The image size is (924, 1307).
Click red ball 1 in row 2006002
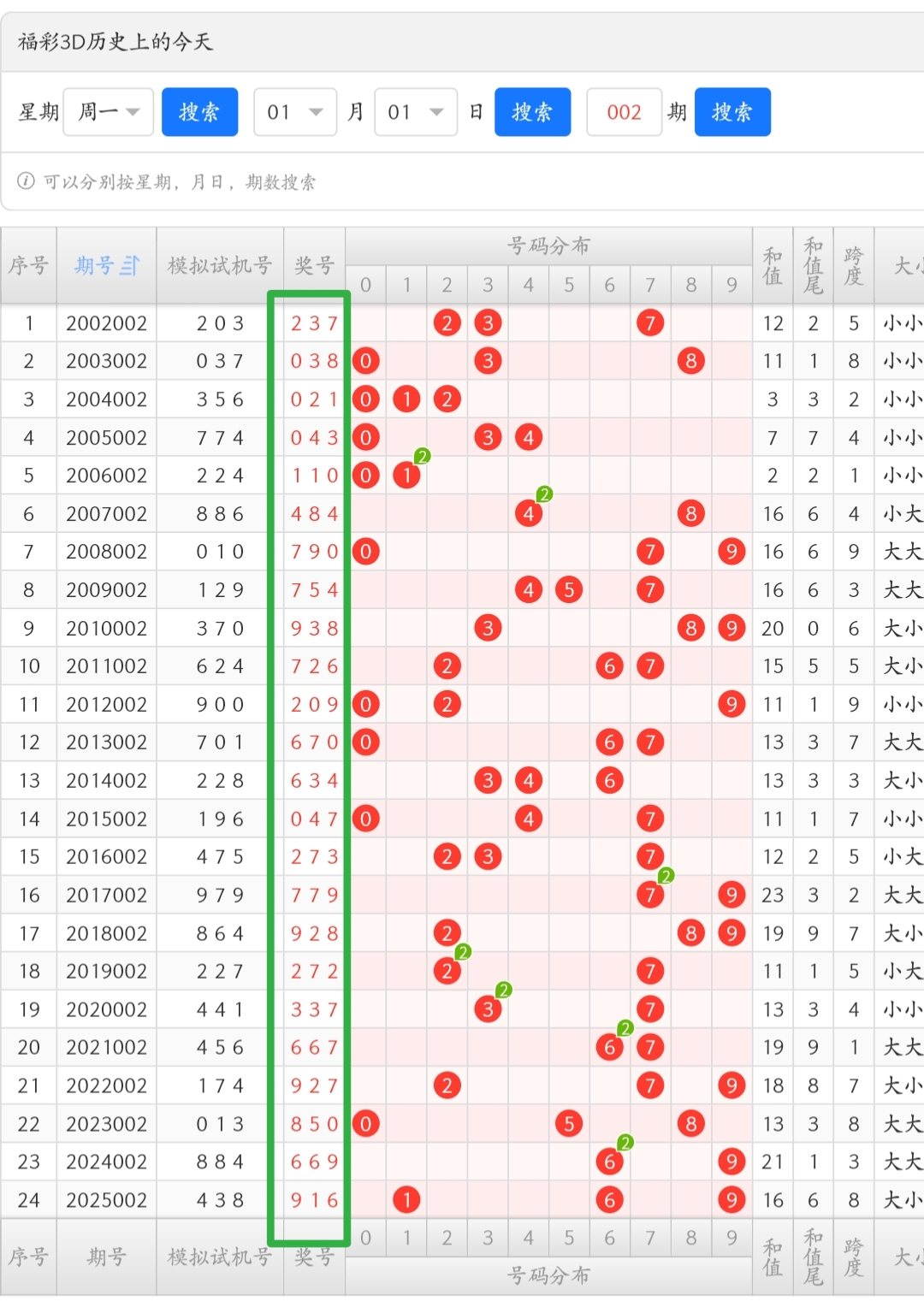click(406, 476)
